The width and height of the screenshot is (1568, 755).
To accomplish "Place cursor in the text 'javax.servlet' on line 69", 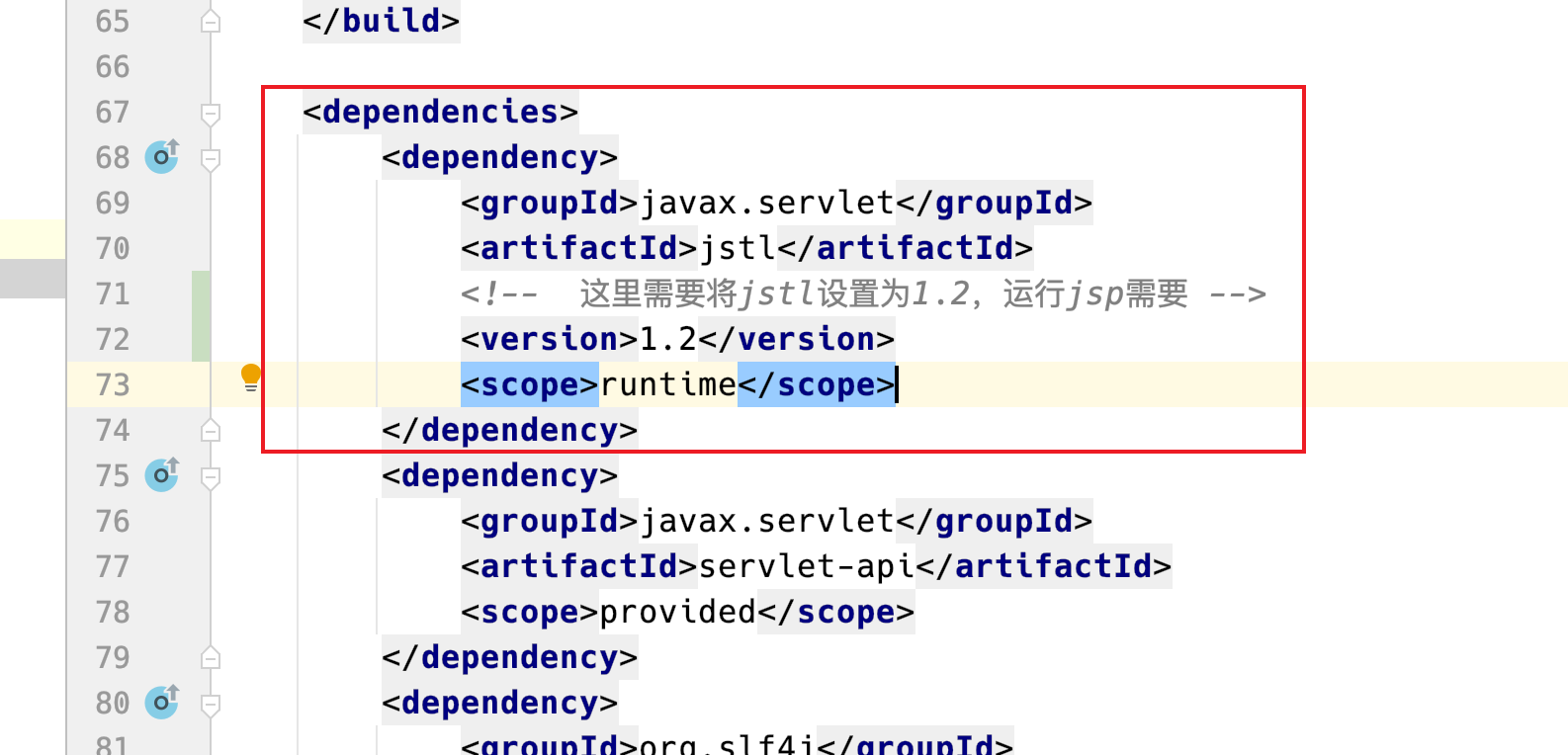I will pyautogui.click(x=767, y=203).
